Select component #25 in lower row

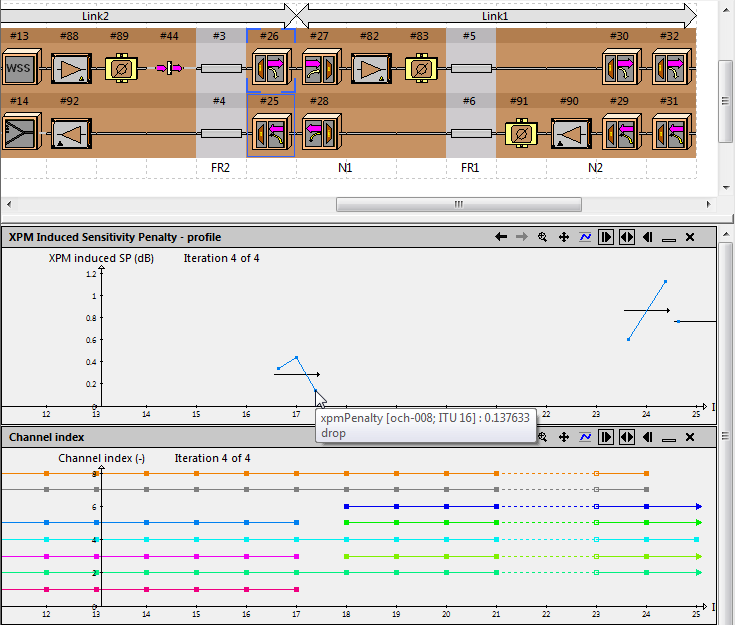[x=271, y=132]
